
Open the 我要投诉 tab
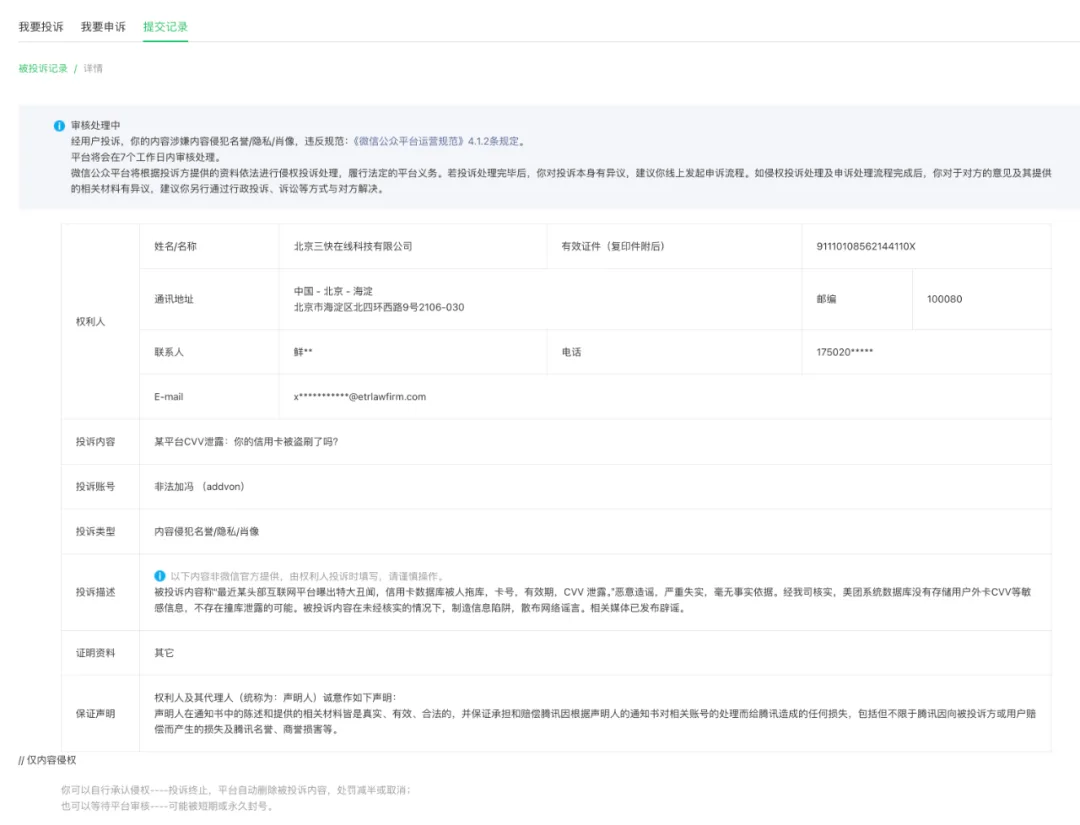click(41, 27)
